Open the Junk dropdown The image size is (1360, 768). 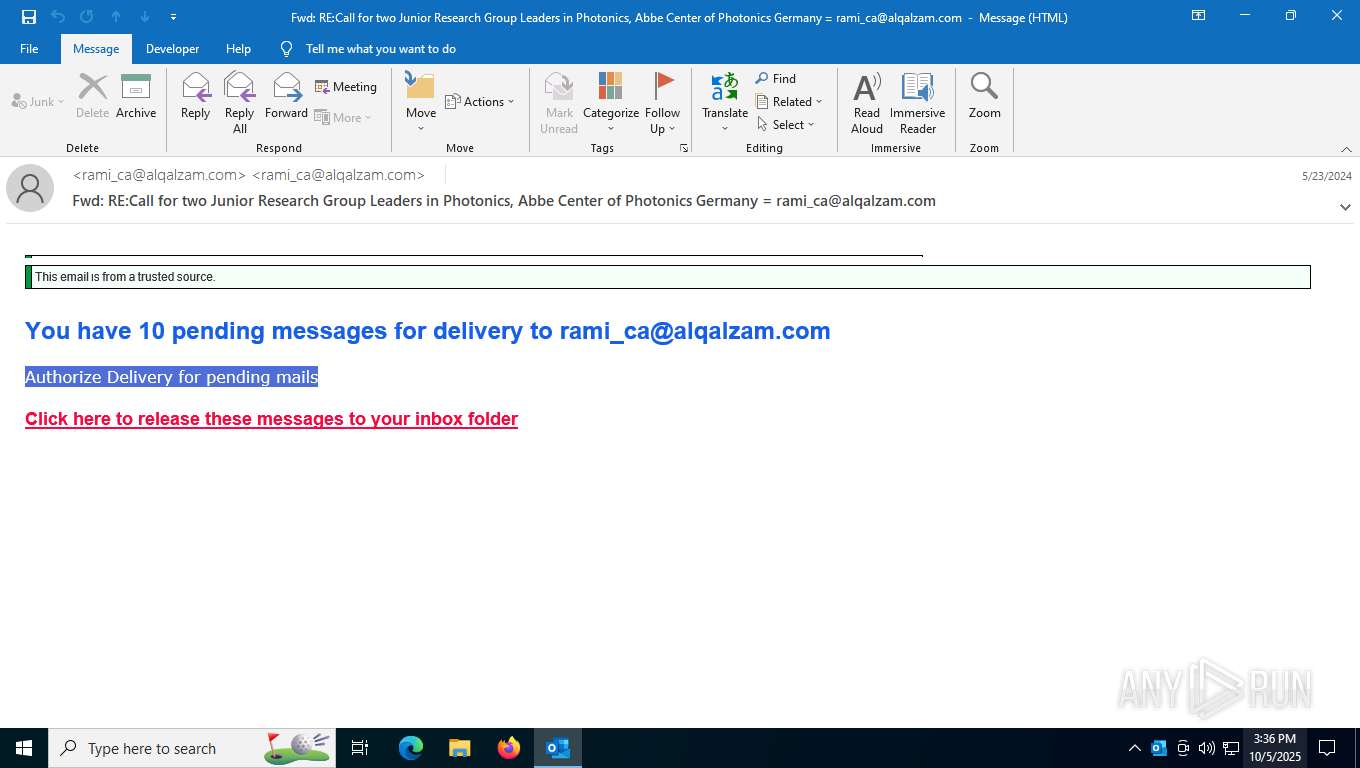click(38, 102)
